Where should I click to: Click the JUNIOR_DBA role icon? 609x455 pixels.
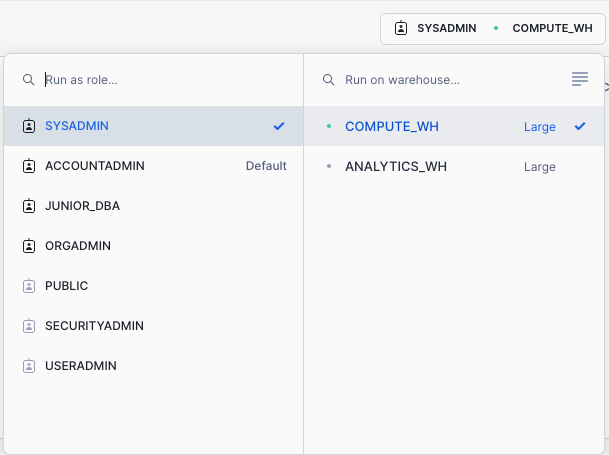point(28,206)
